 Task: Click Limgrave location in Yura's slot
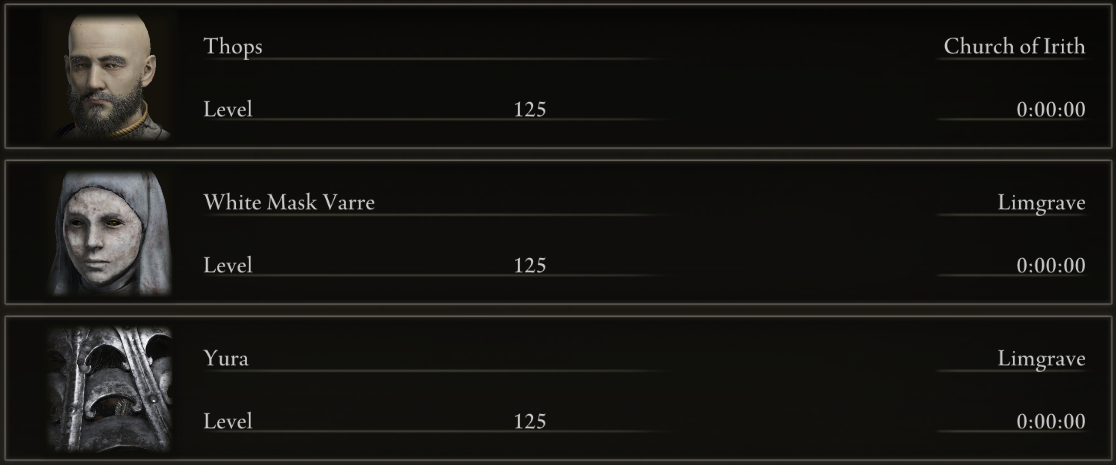1041,359
